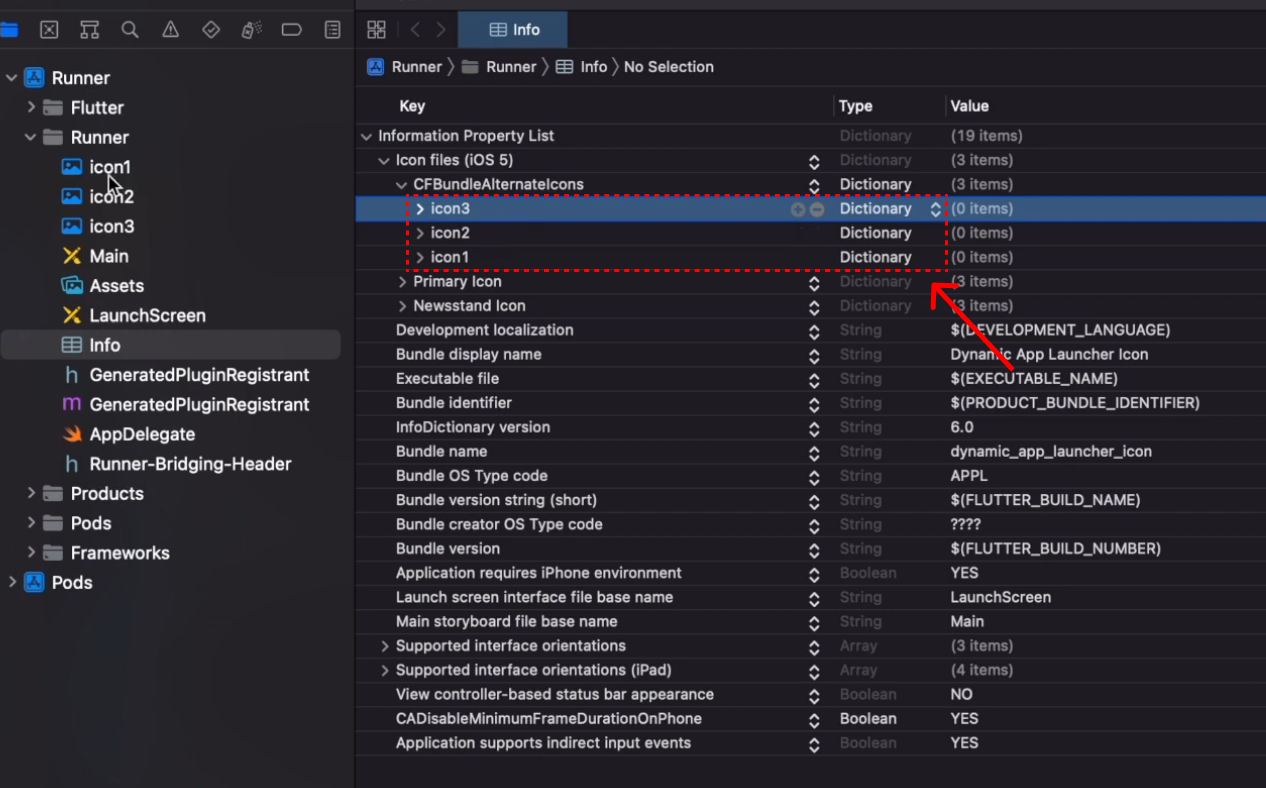Open type stepper for icon3 Dictionary

[x=935, y=209]
